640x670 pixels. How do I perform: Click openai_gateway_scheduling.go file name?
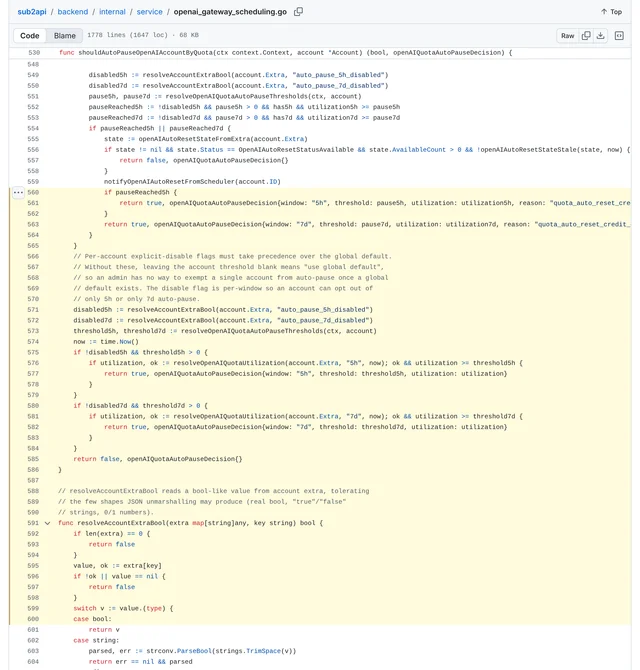[x=230, y=12]
